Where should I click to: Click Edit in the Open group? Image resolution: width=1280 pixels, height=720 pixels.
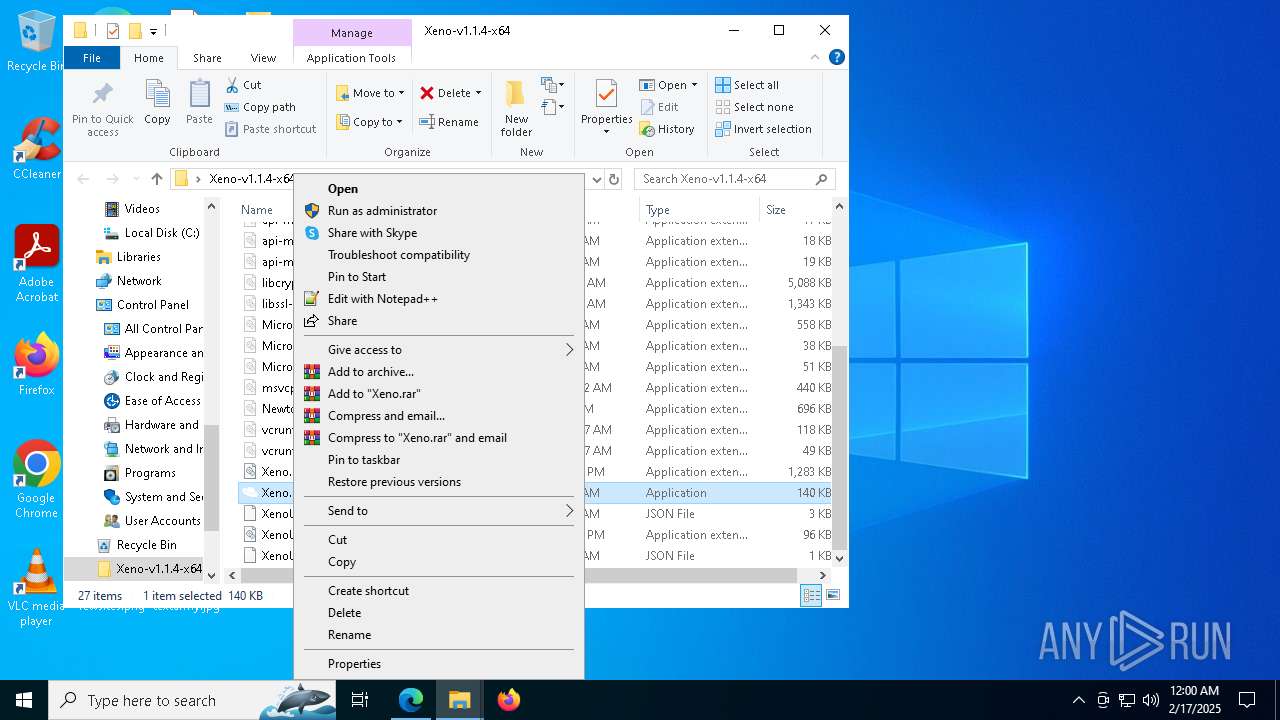click(659, 107)
